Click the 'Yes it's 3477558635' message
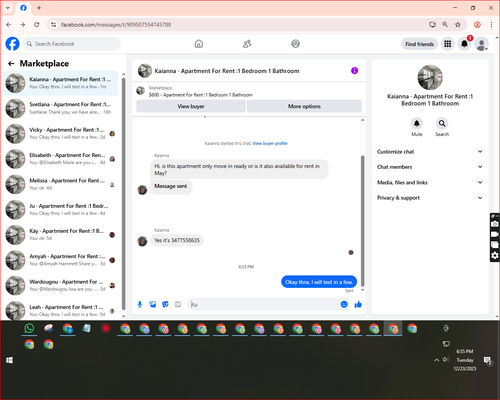 [x=177, y=240]
